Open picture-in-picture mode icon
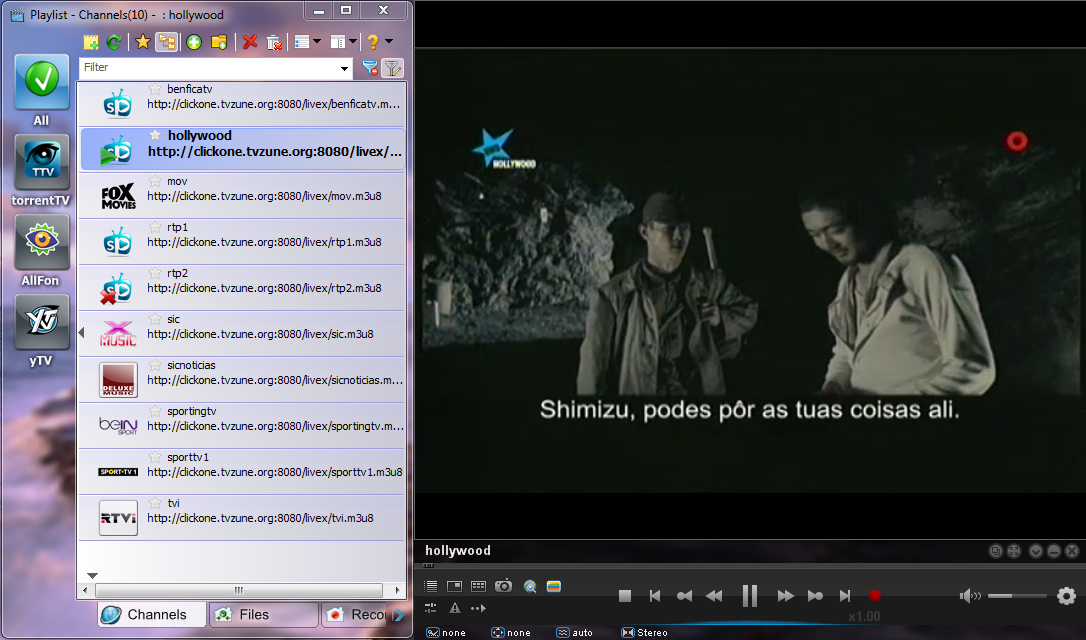This screenshot has height=640, width=1086. coord(454,586)
